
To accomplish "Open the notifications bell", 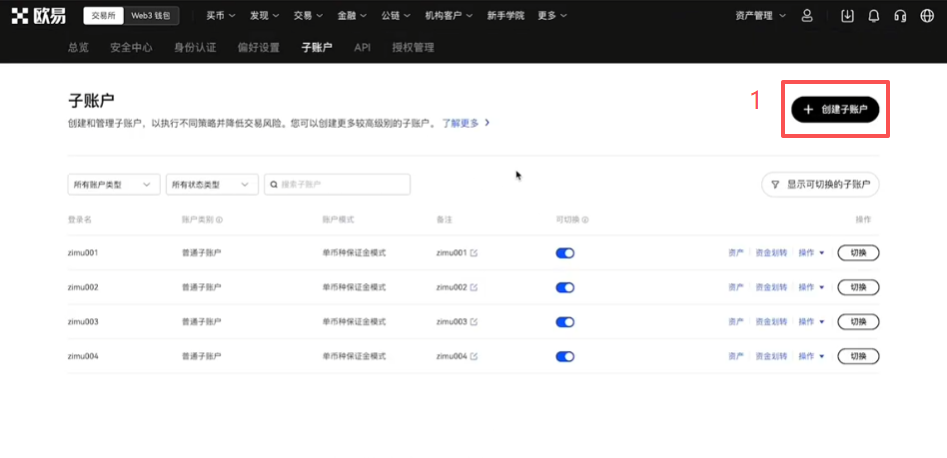I will tap(873, 16).
